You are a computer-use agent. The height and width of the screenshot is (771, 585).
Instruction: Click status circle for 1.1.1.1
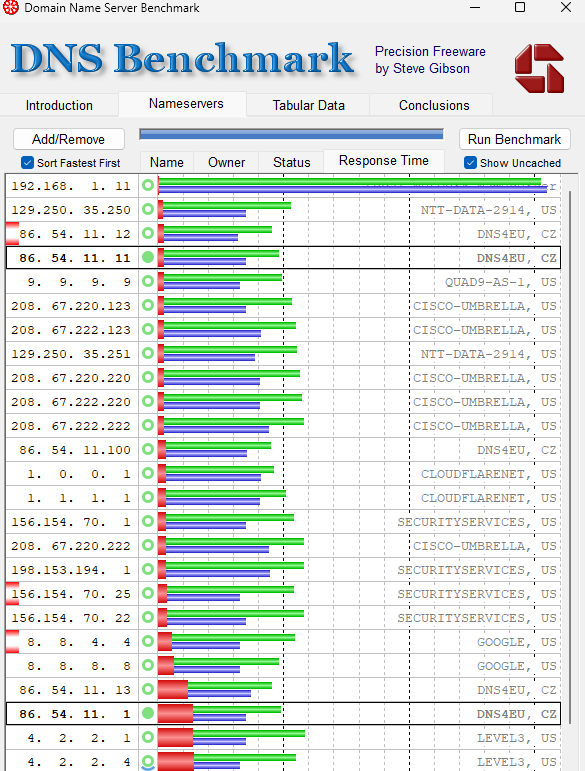[x=148, y=497]
